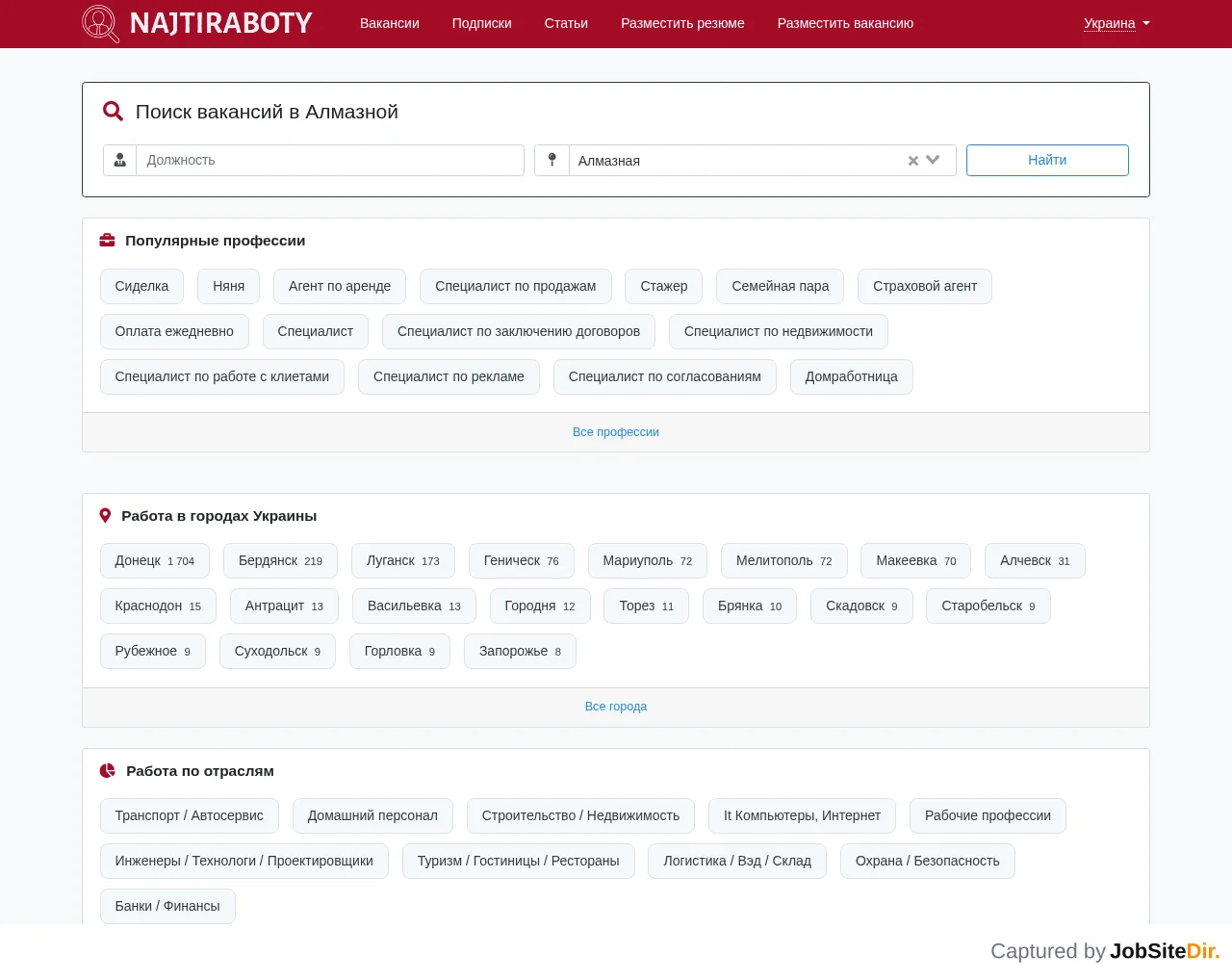Open the Украина country dropdown
Viewport: 1232px width, 980px height.
click(x=1116, y=23)
